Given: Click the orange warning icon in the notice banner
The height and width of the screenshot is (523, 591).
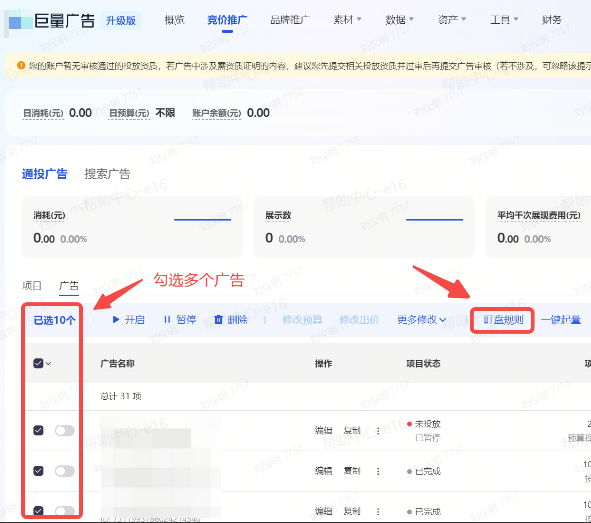Looking at the screenshot, I should (21, 66).
